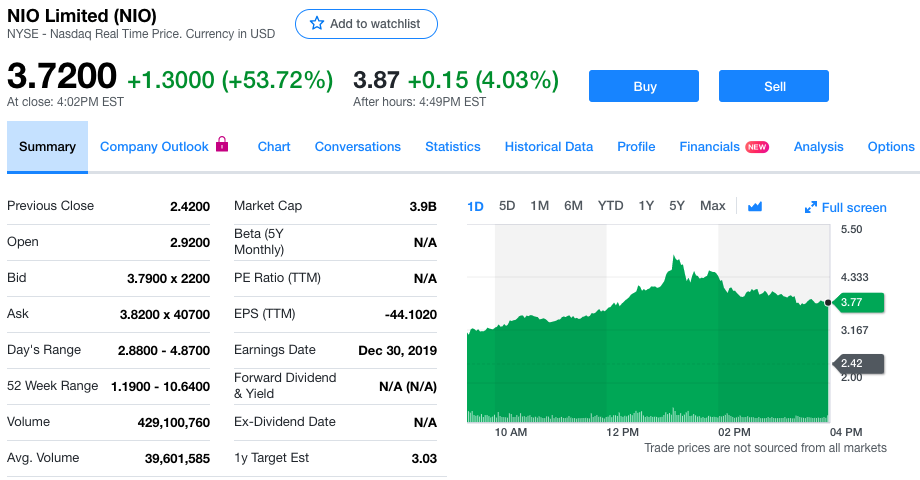Viewport: 920px width, 480px height.
Task: Choose the 1Y chart range
Action: (646, 206)
